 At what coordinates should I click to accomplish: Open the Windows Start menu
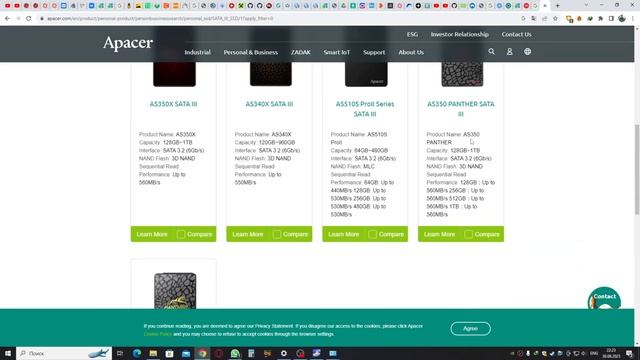click(8, 353)
